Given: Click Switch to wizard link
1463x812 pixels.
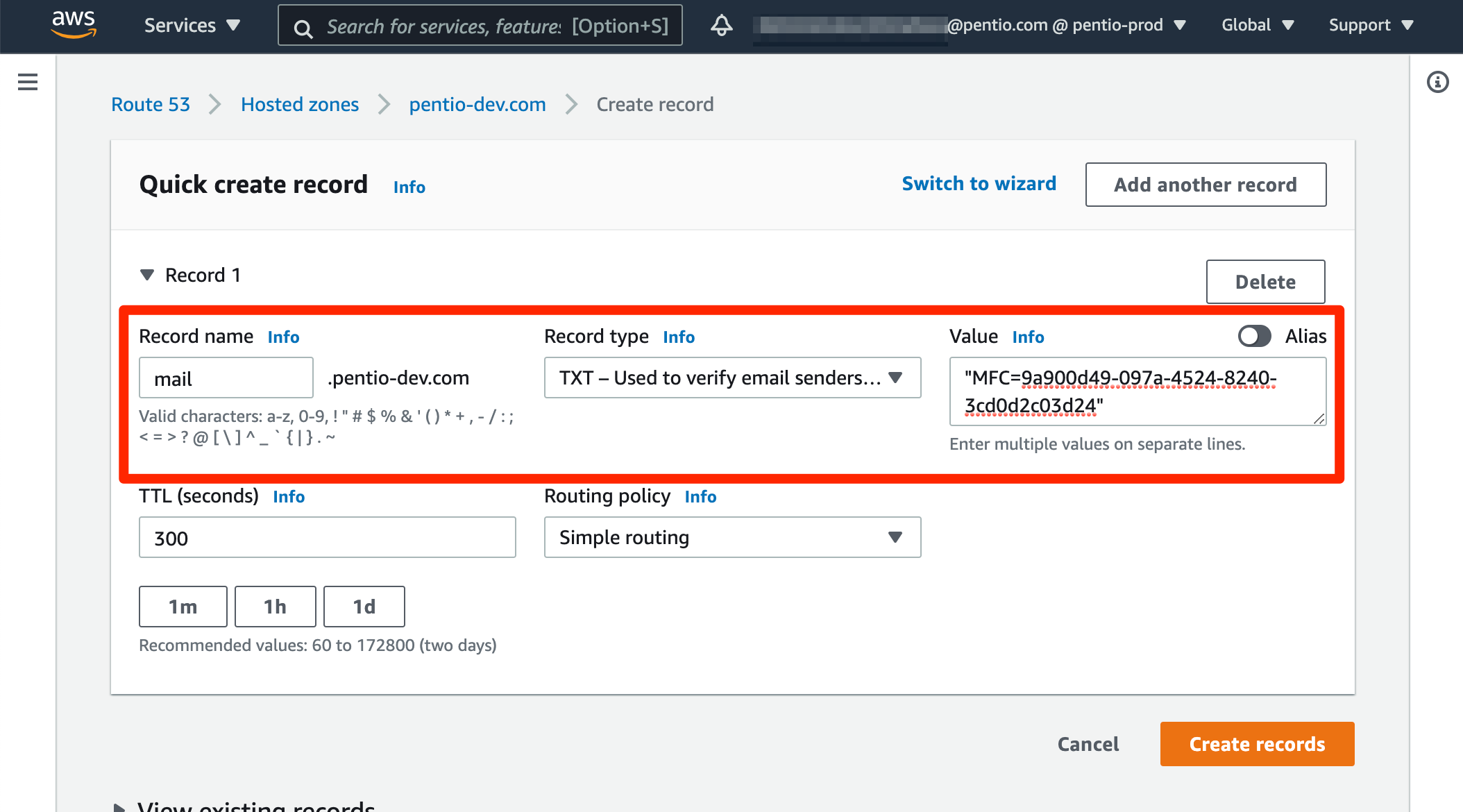Looking at the screenshot, I should [x=979, y=183].
